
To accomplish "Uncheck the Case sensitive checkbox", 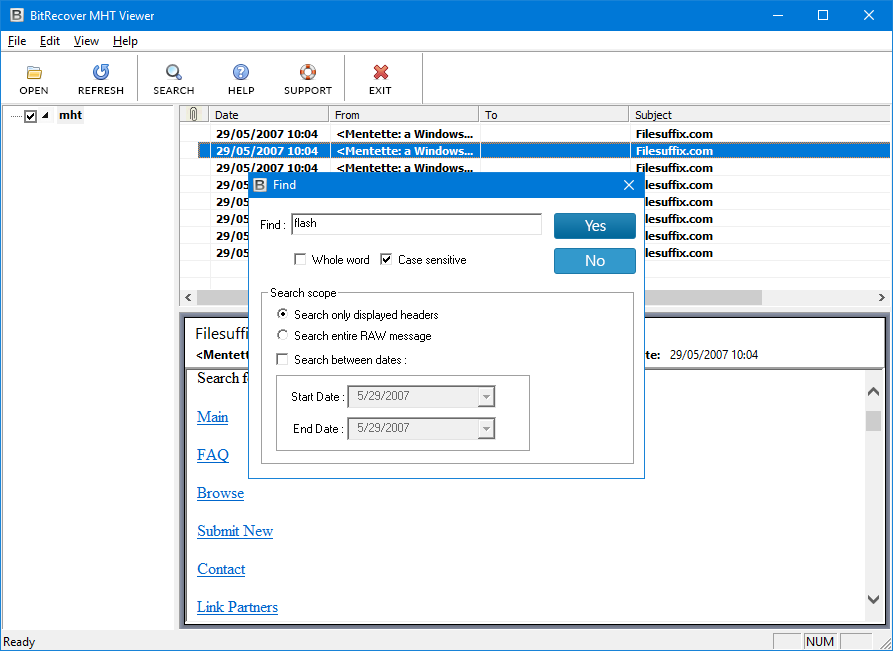I will (x=386, y=260).
